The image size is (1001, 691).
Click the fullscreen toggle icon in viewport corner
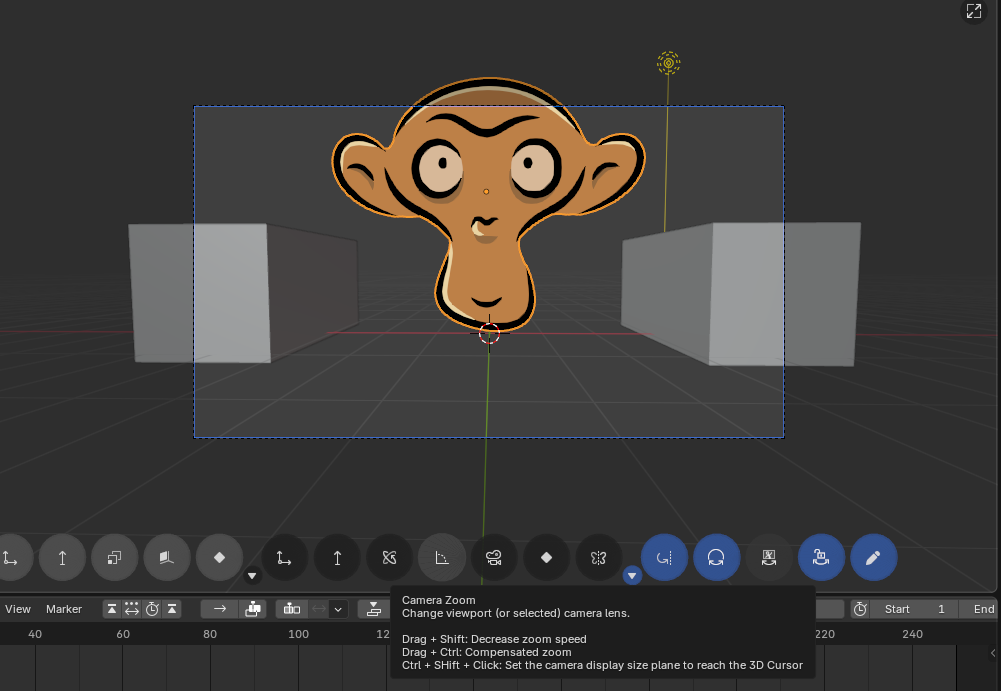(x=974, y=11)
